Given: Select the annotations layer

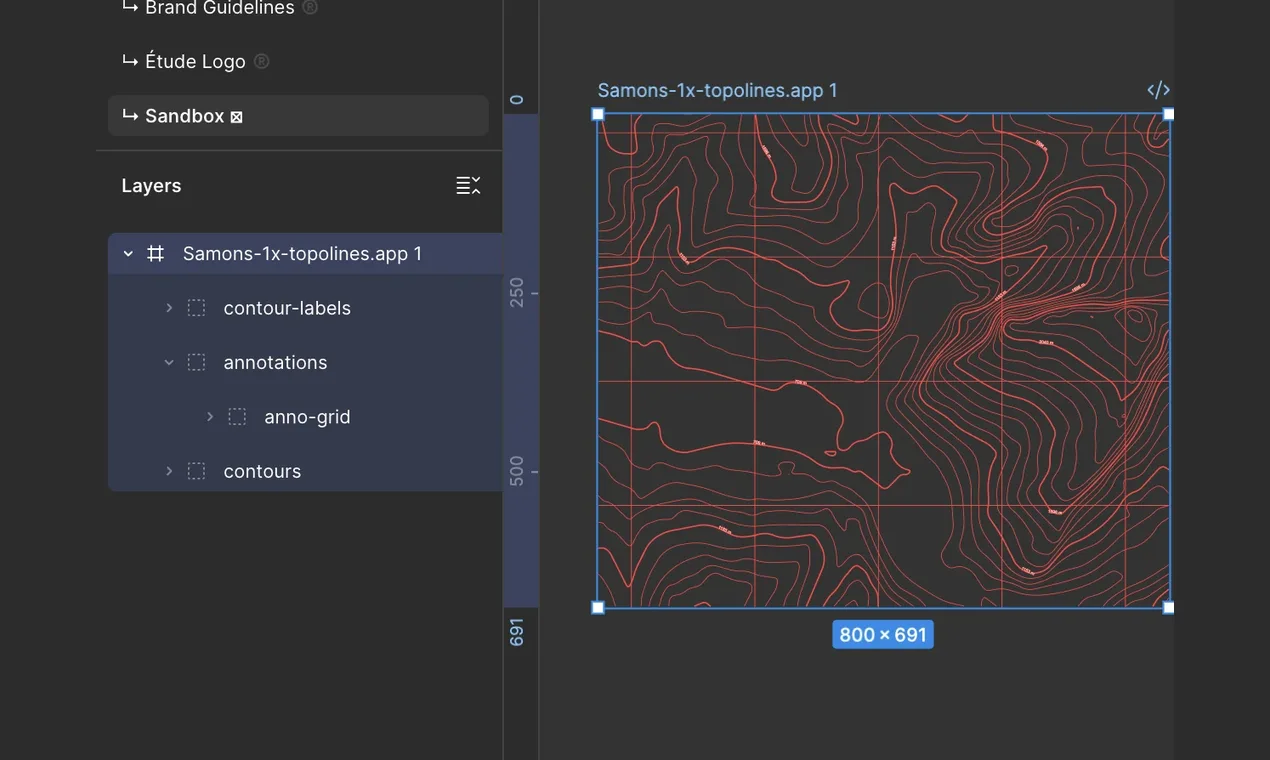Looking at the screenshot, I should point(275,362).
